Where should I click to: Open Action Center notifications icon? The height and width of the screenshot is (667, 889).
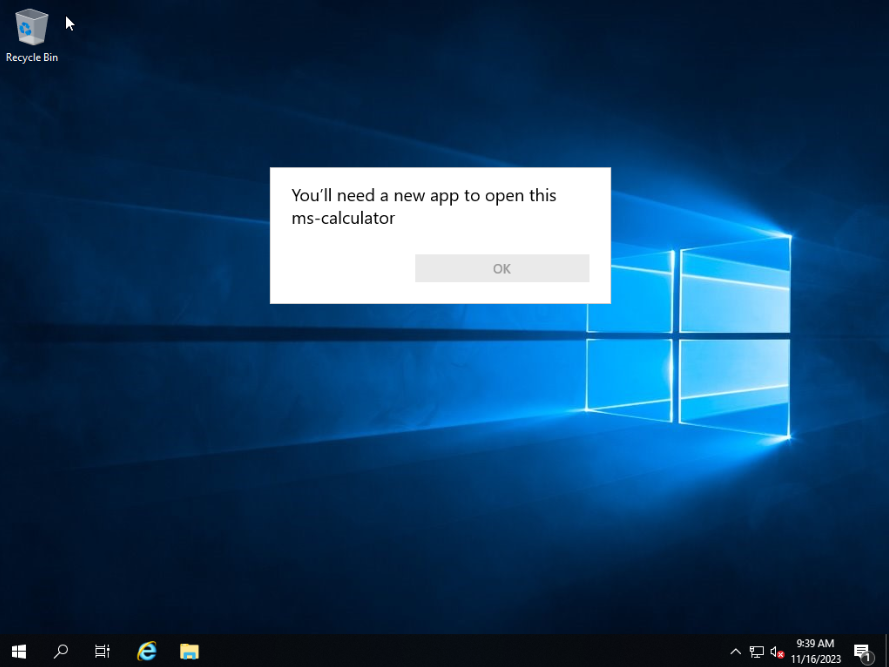coord(862,652)
